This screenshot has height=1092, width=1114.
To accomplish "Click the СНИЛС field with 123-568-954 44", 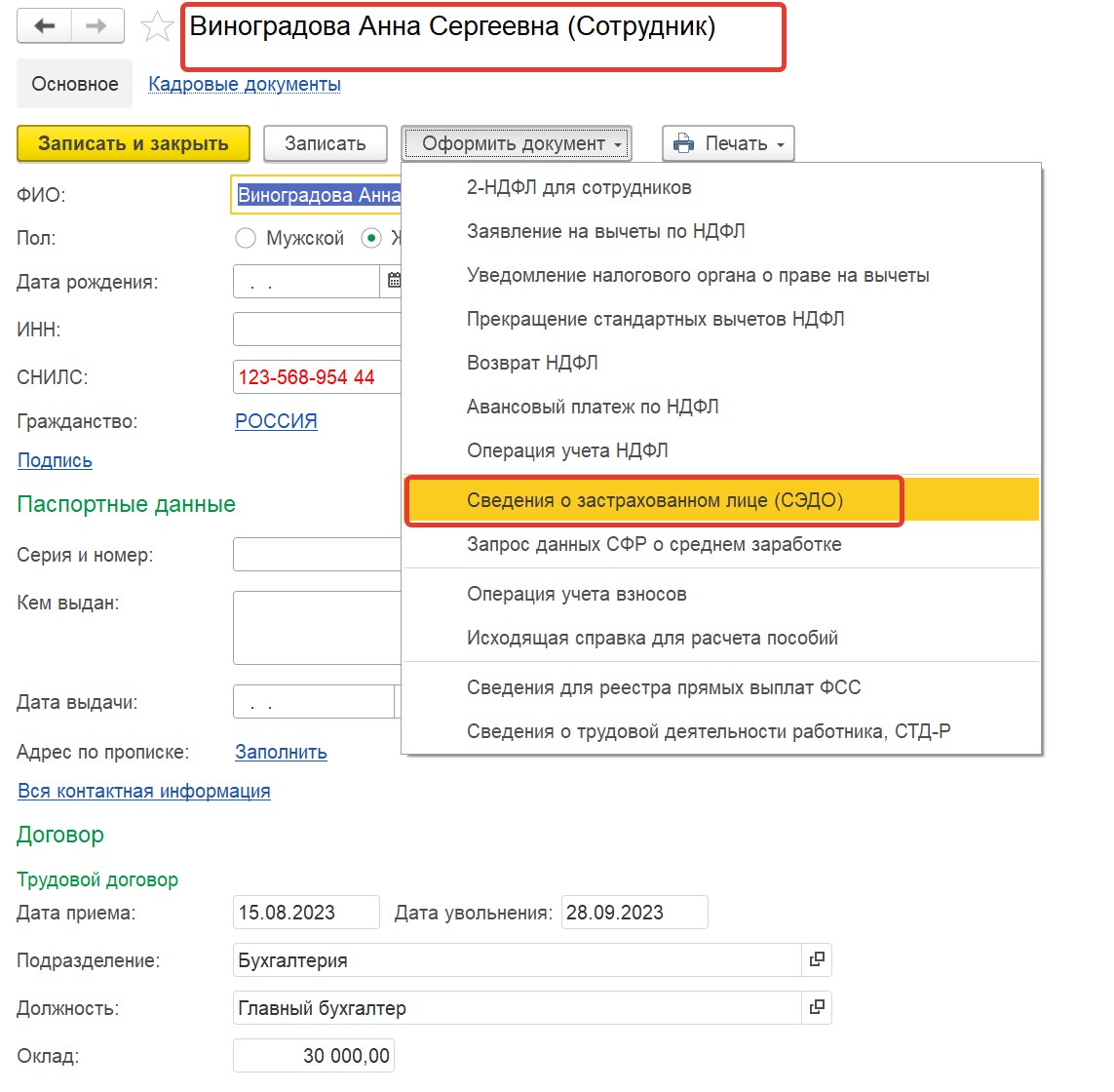I will coord(318,376).
